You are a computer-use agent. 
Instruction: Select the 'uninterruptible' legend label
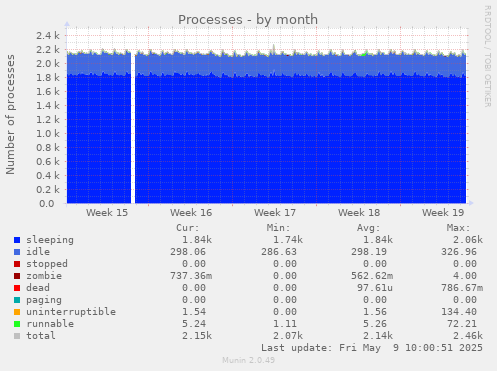coord(71,312)
